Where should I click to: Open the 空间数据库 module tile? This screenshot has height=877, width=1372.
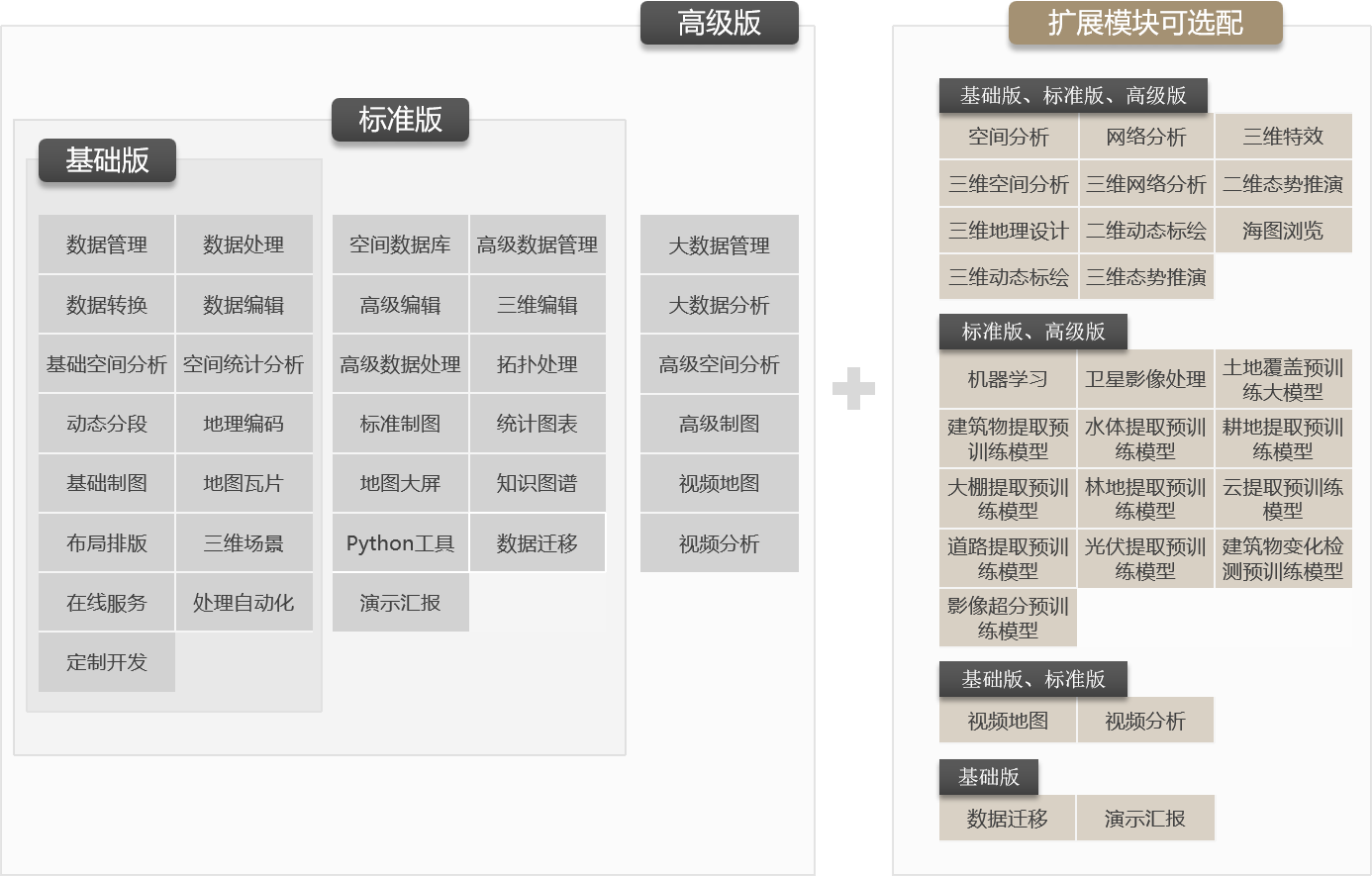coord(400,244)
